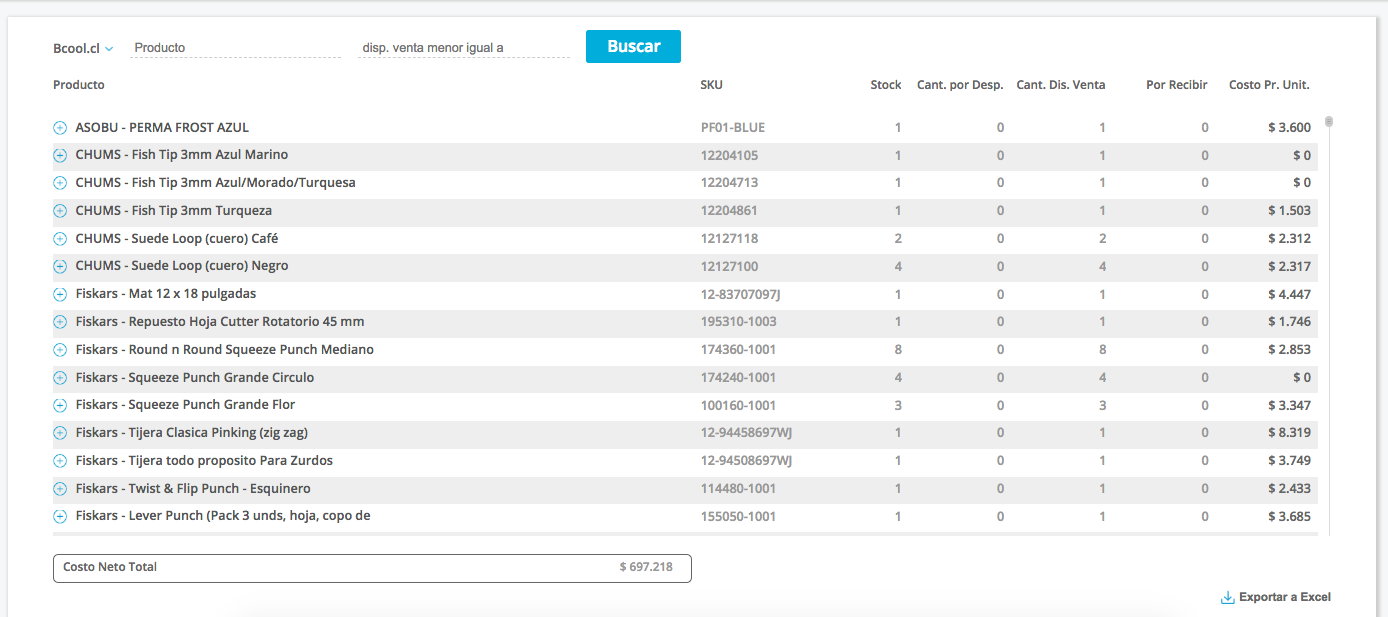Select SKU 12204861 cell
Screen dimensions: 1388x617
(729, 211)
